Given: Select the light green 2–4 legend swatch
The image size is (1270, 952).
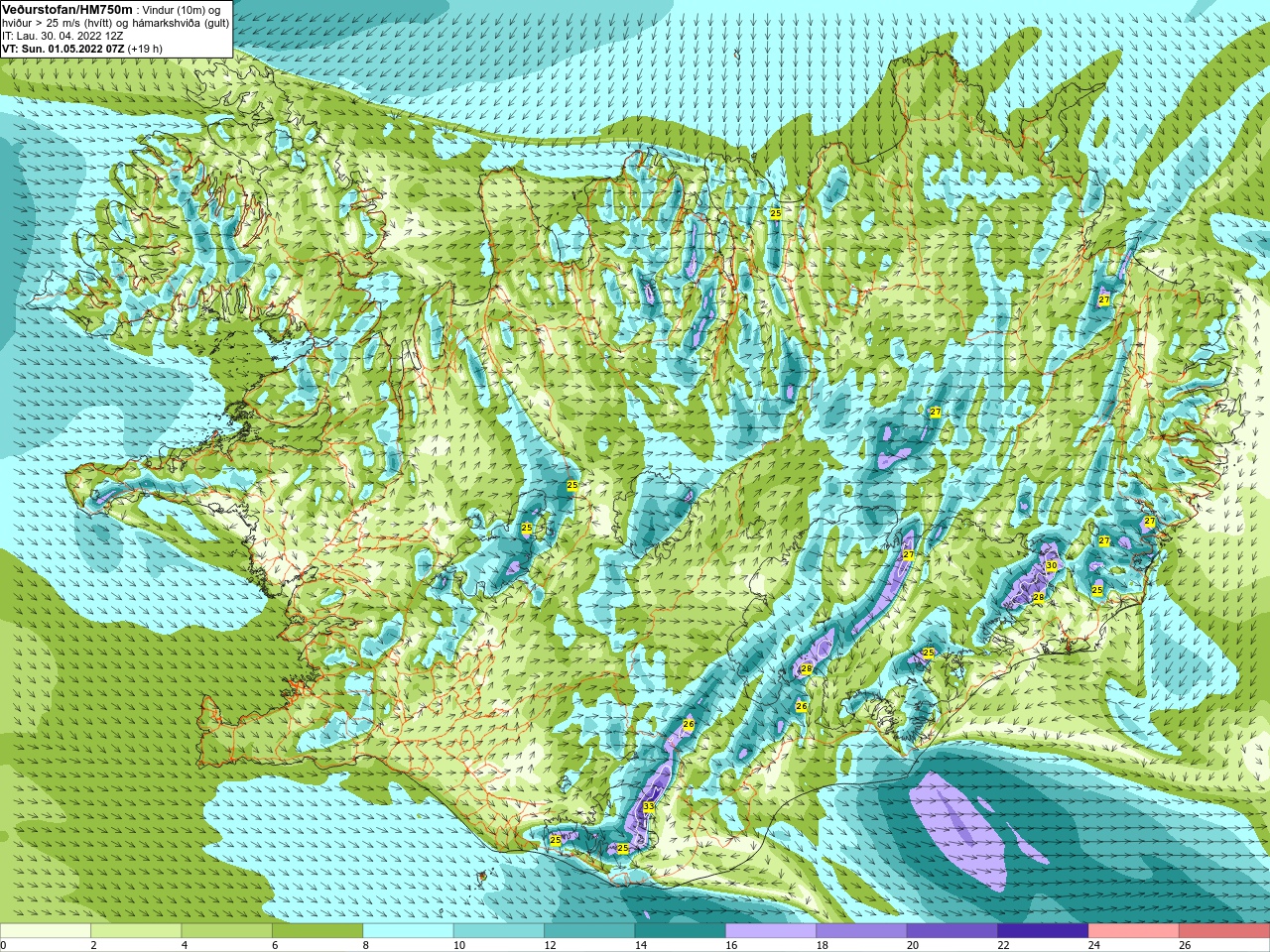Looking at the screenshot, I should coord(136,931).
